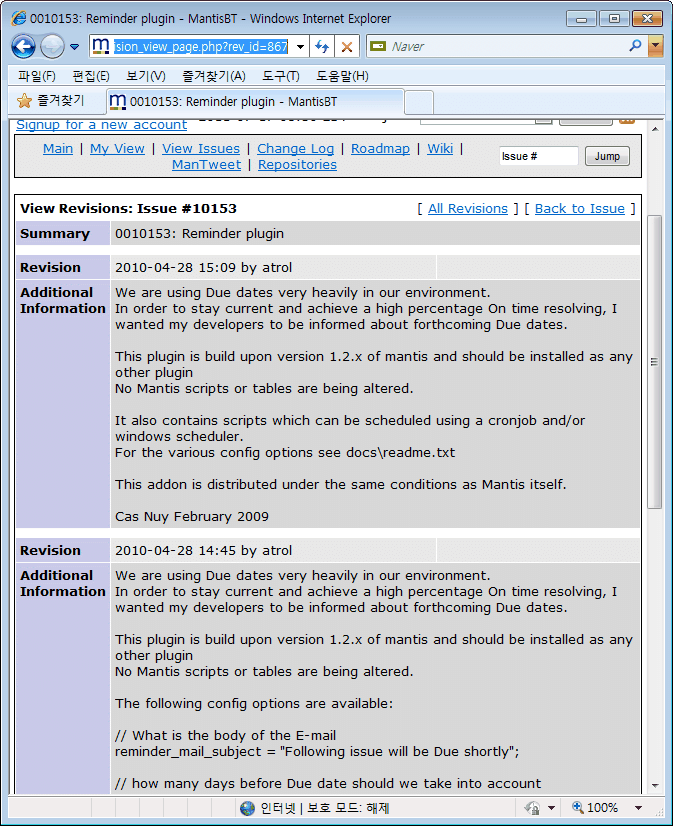Click the browser Forward arrow button
The width and height of the screenshot is (673, 826).
click(x=52, y=46)
